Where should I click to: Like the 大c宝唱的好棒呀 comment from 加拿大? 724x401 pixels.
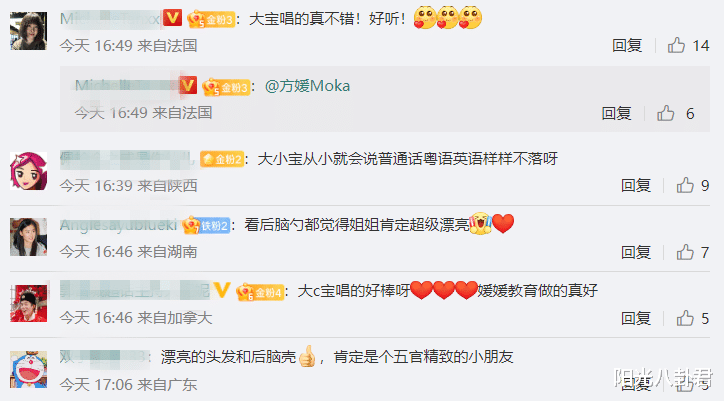685,318
